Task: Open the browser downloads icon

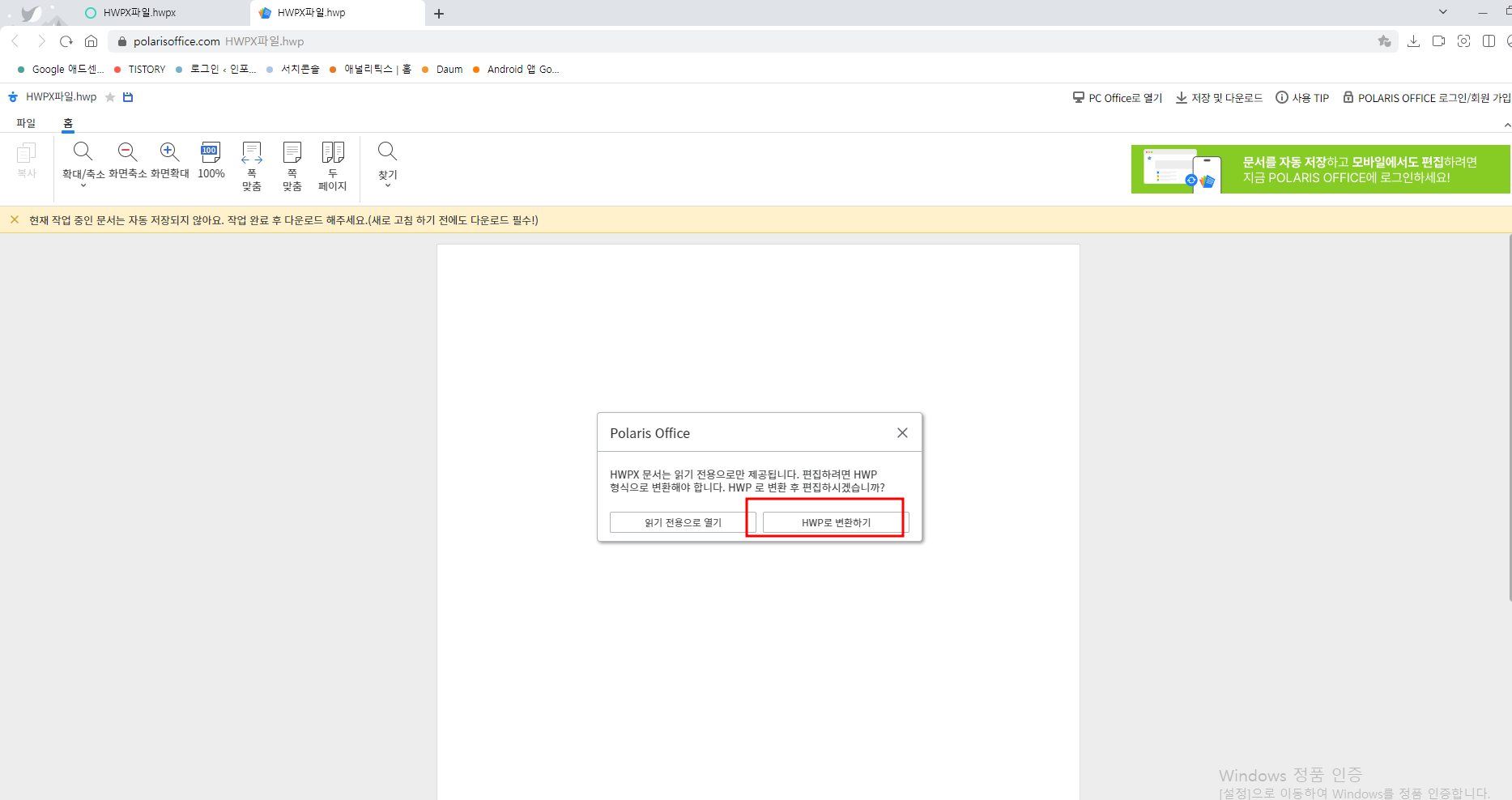Action: 1413,41
